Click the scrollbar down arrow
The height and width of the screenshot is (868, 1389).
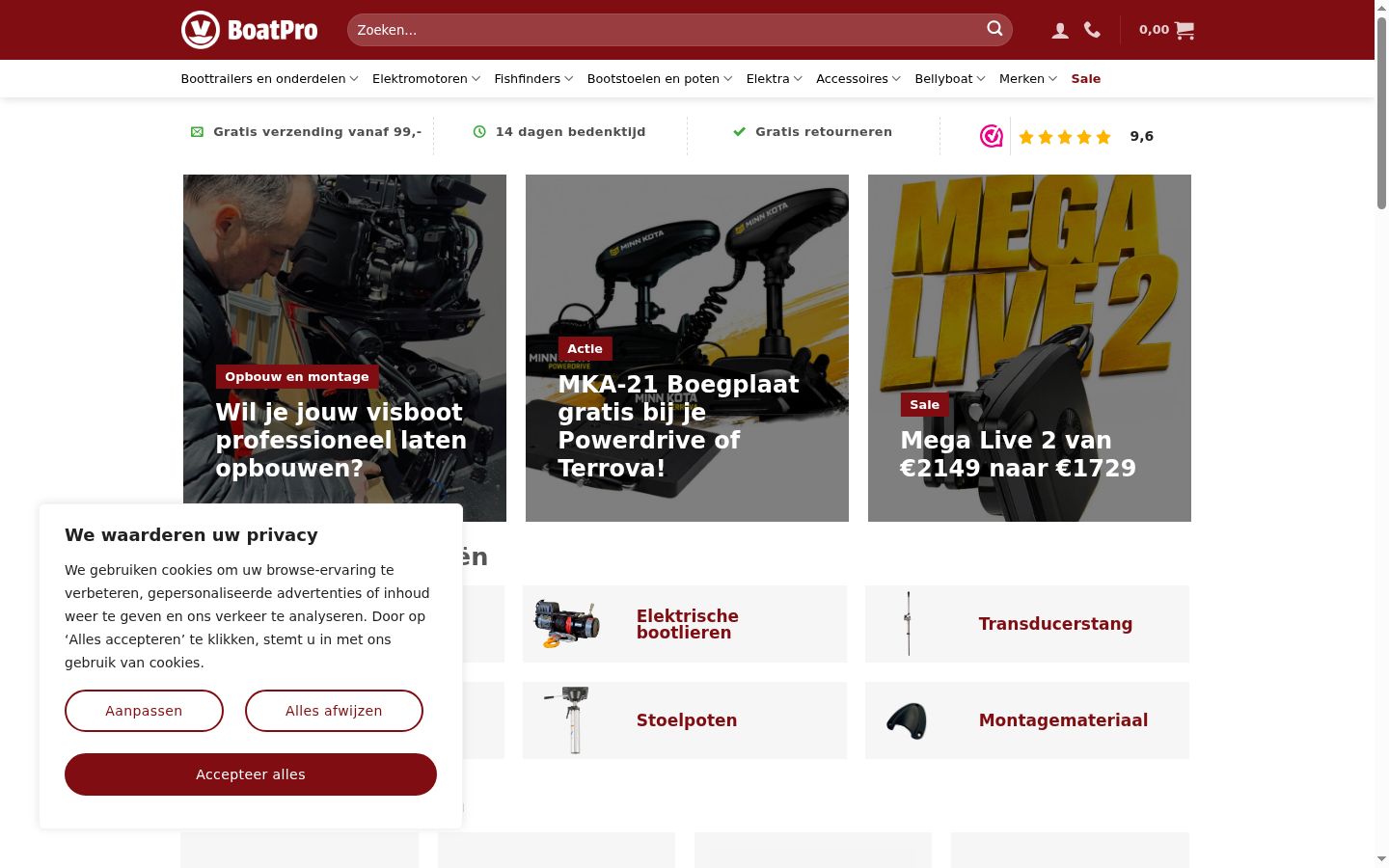coord(1381,858)
